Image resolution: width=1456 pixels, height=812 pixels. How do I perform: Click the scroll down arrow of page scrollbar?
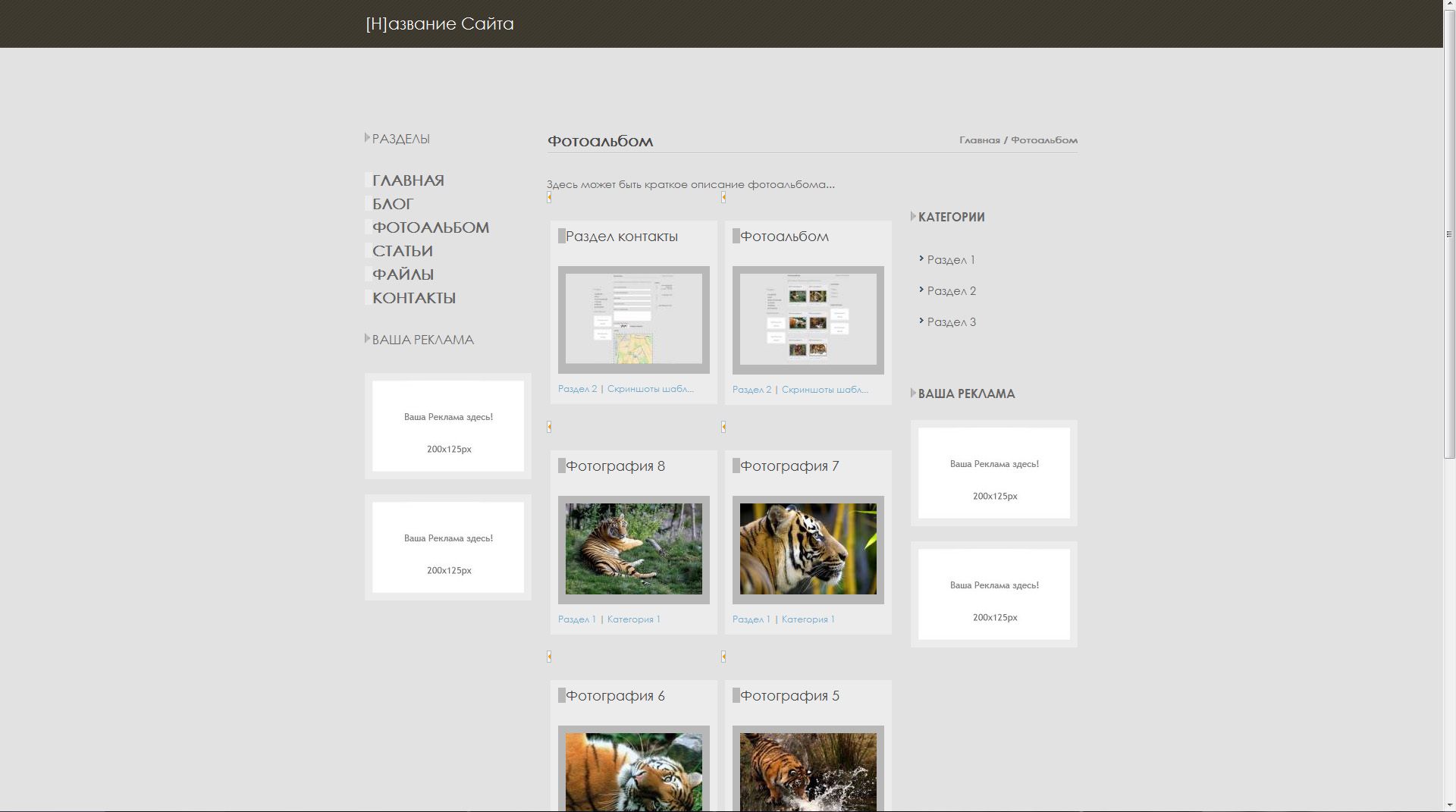(x=1449, y=804)
